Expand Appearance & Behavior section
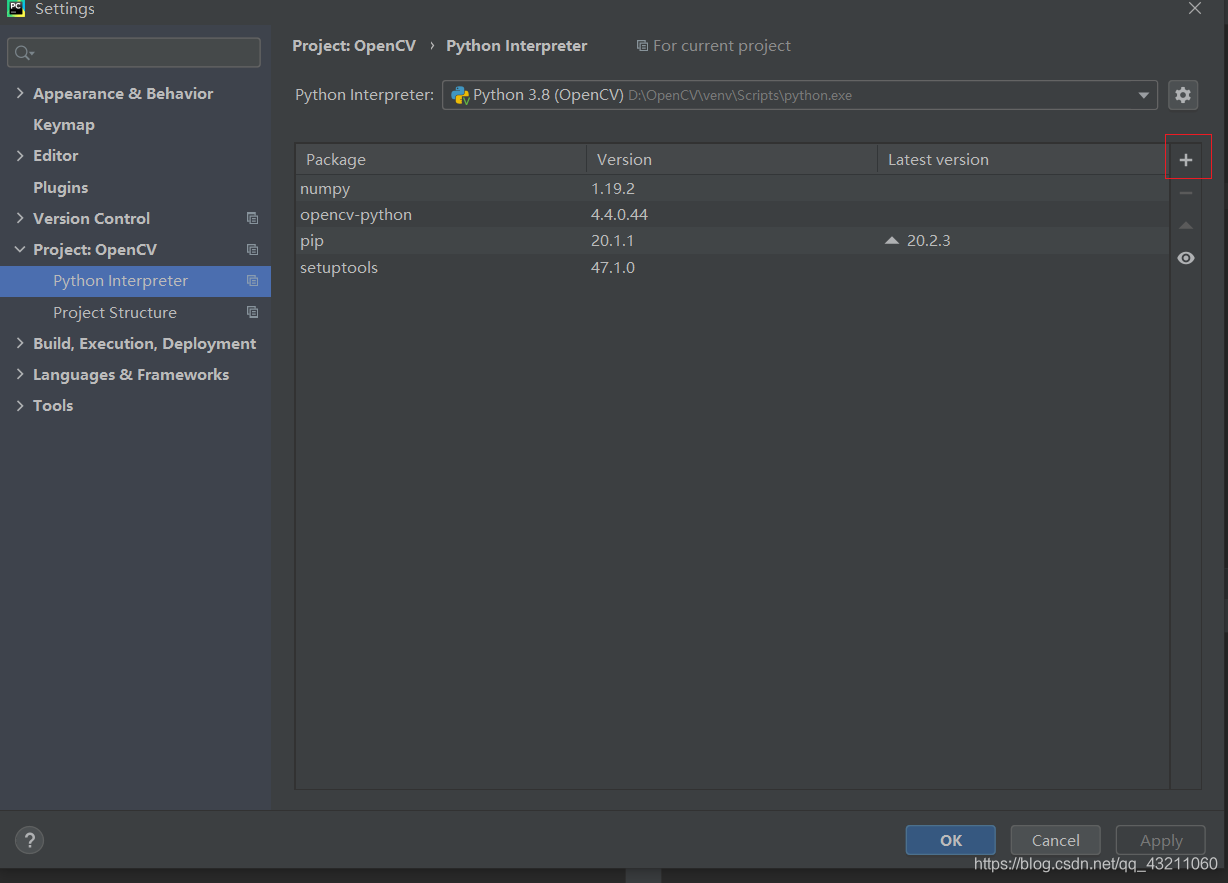 (x=20, y=93)
